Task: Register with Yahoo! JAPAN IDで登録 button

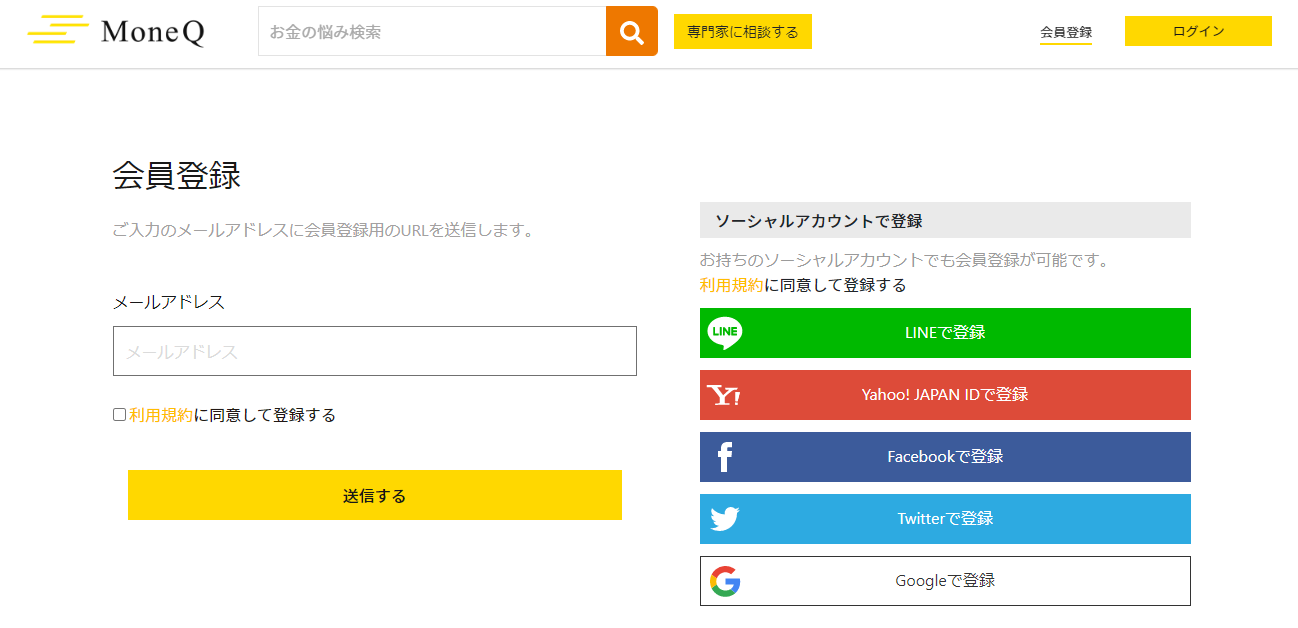Action: [945, 395]
